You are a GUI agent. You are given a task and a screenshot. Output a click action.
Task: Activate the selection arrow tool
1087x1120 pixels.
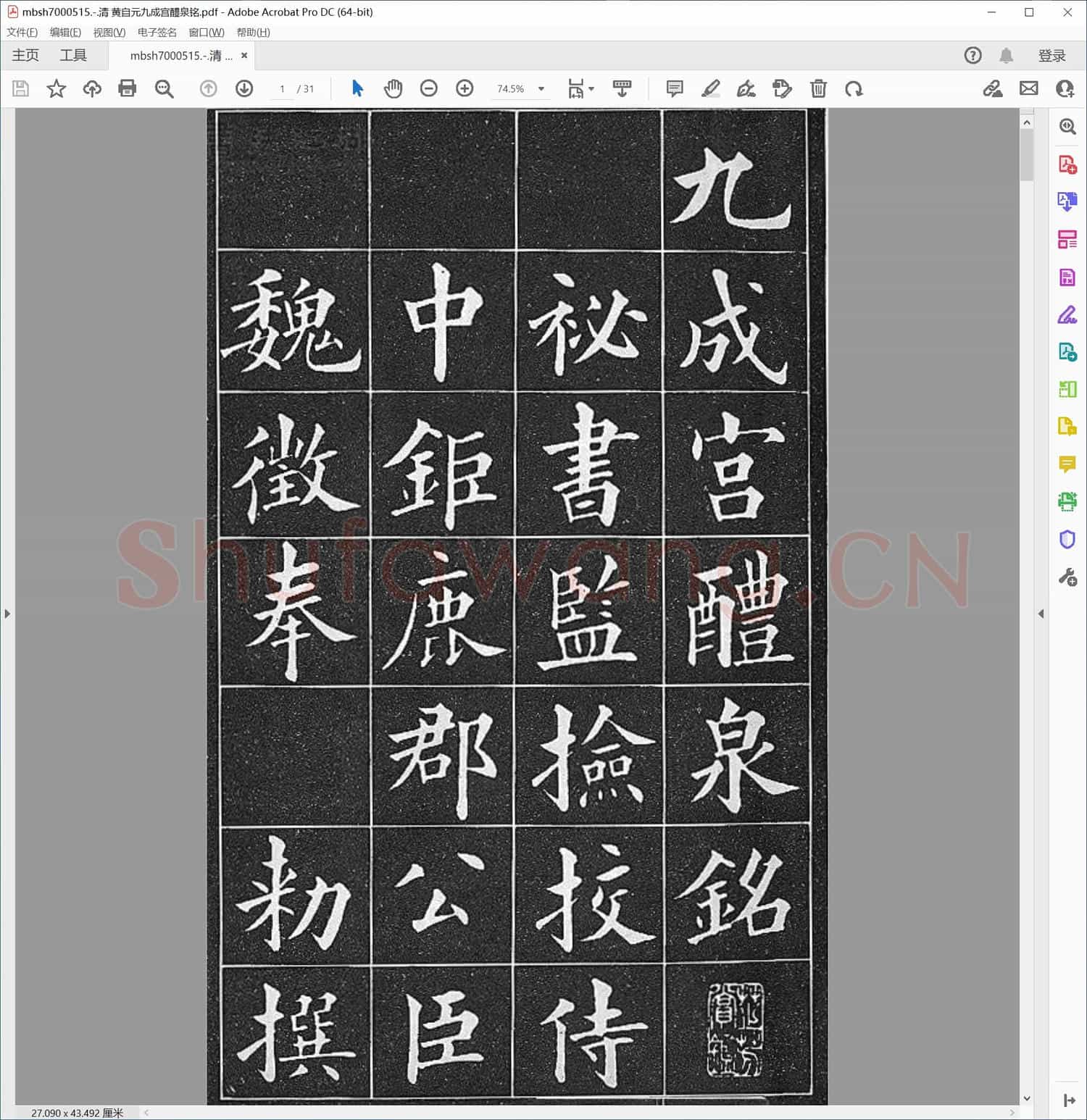coord(357,88)
